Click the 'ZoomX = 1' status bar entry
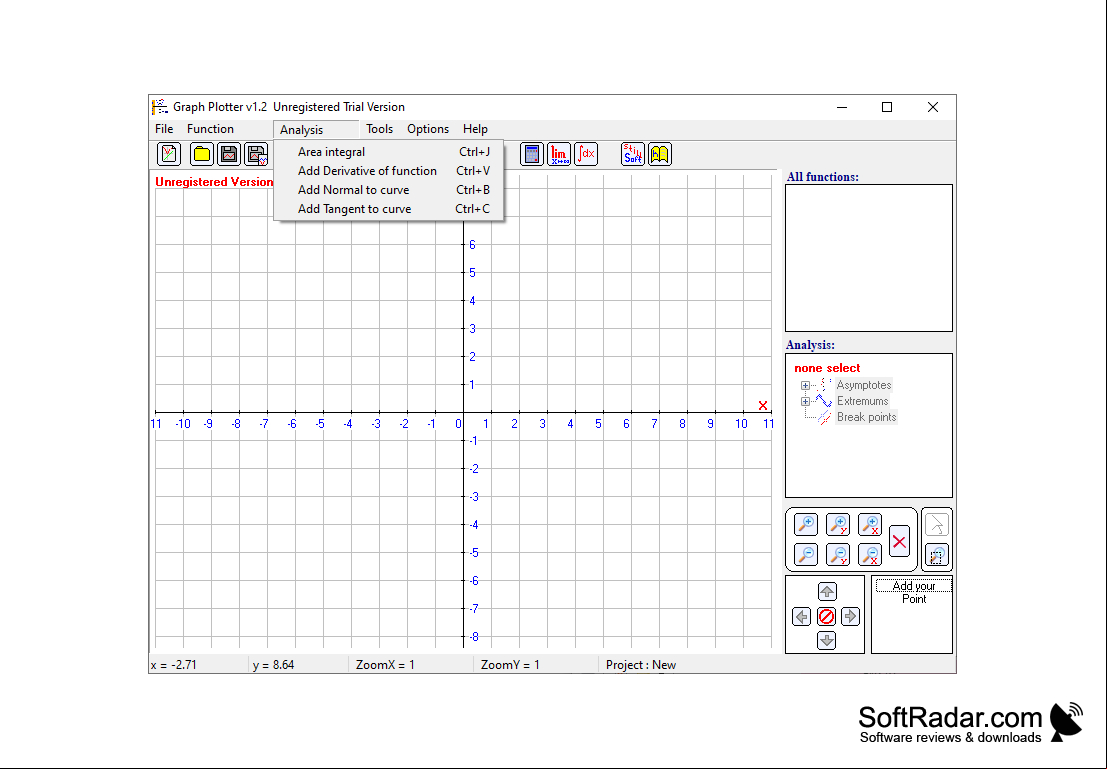Viewport: 1107px width, 769px height. [385, 664]
